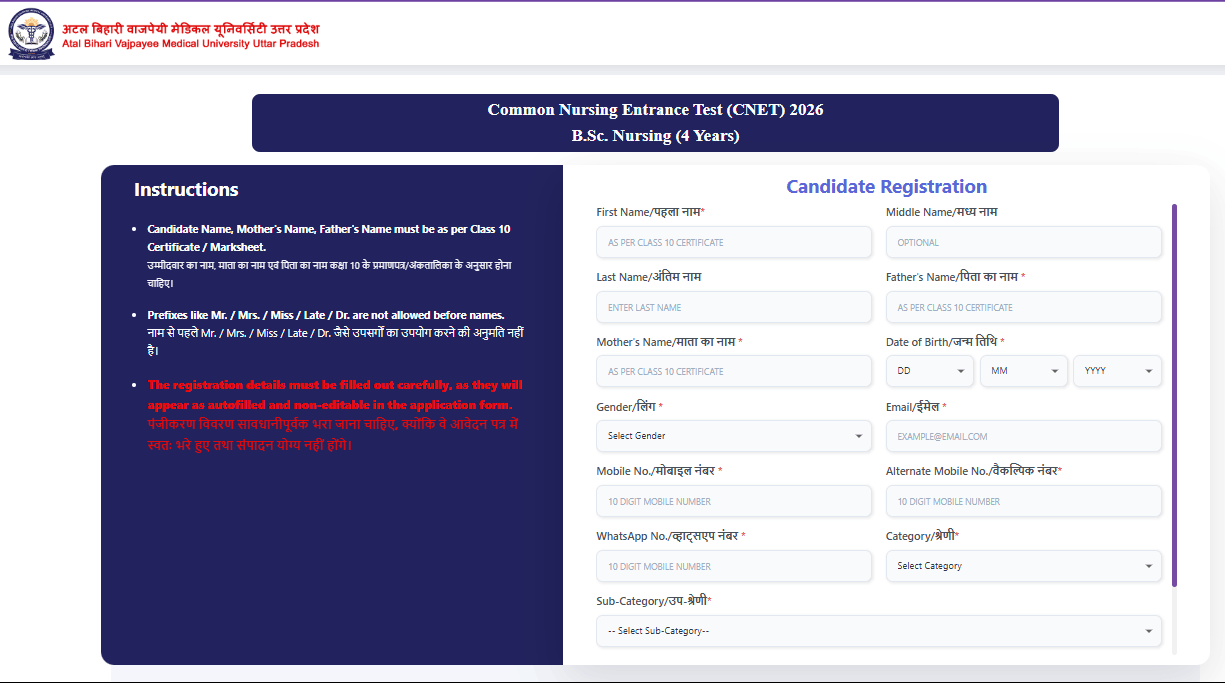Open the DD day dropdown
This screenshot has width=1225, height=683.
[929, 371]
